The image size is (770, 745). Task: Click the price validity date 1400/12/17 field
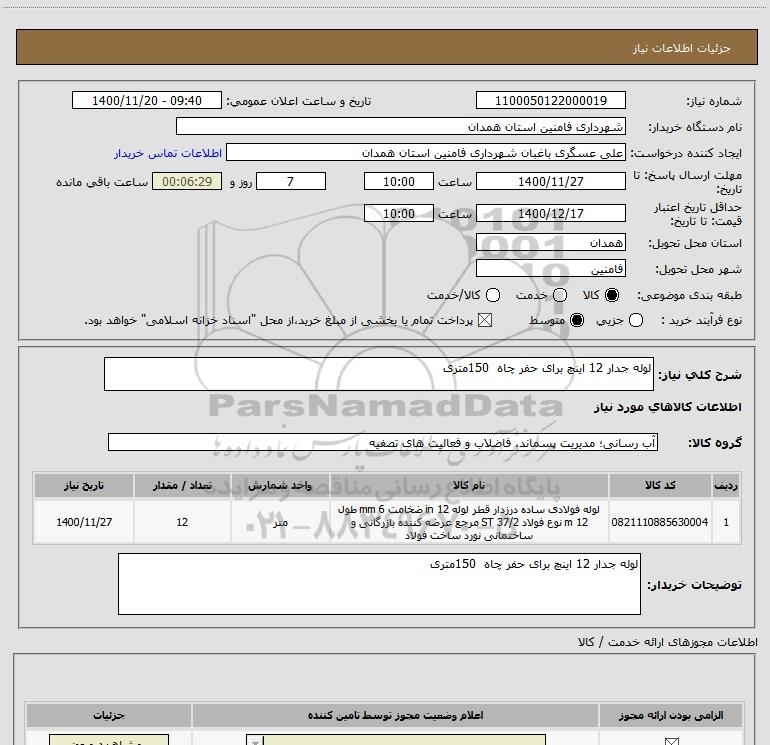[x=550, y=213]
